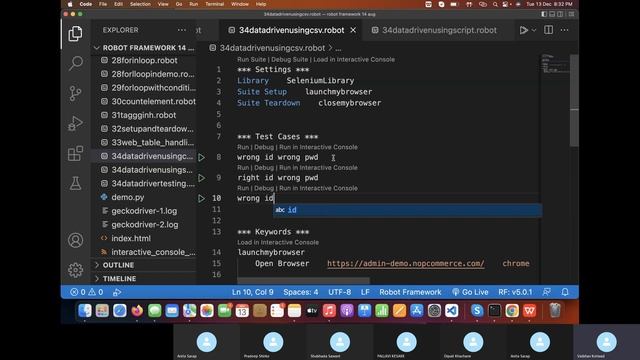Open the Manage gear settings

pos(76,270)
